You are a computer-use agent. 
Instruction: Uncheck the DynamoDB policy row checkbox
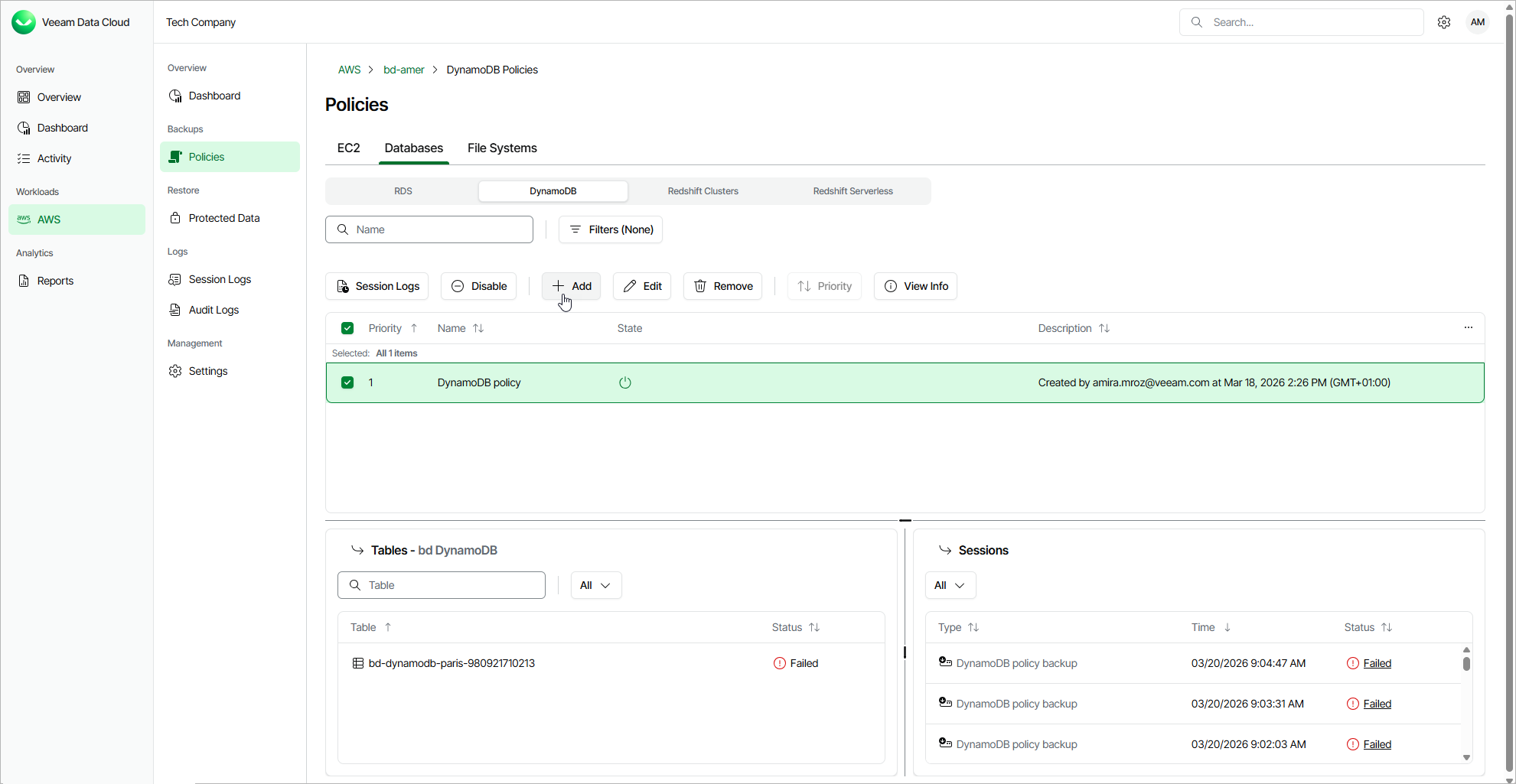[x=347, y=382]
